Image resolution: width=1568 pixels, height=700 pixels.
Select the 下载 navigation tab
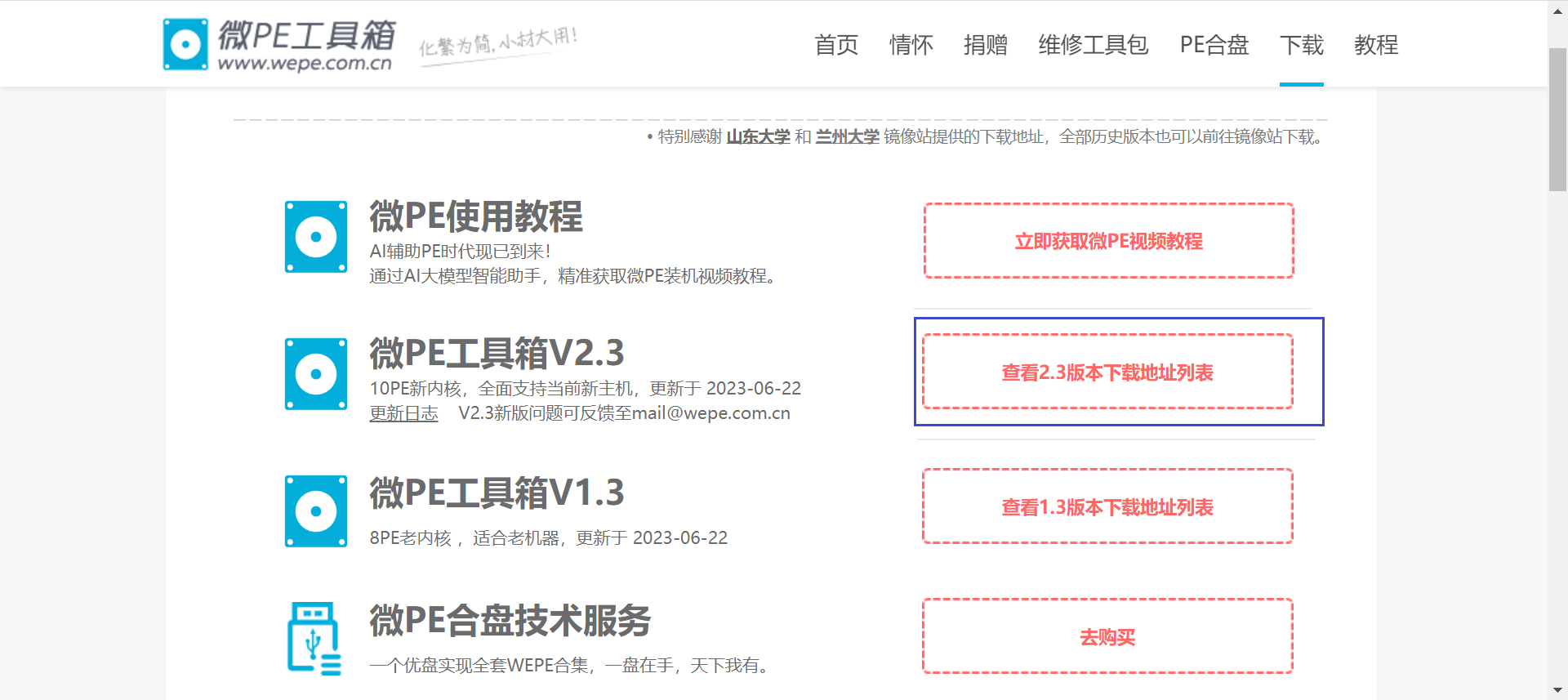coord(1302,45)
